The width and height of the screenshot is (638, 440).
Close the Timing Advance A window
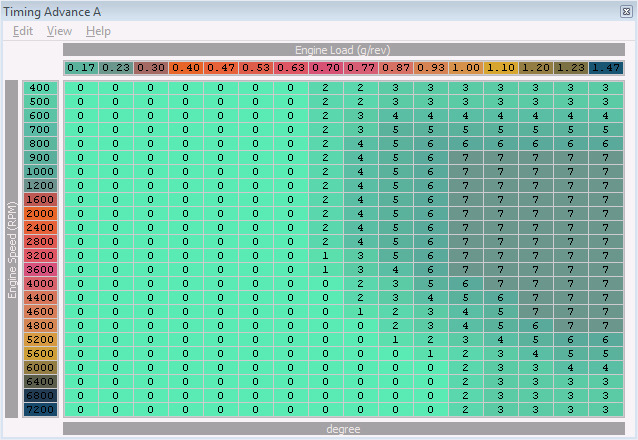click(626, 11)
